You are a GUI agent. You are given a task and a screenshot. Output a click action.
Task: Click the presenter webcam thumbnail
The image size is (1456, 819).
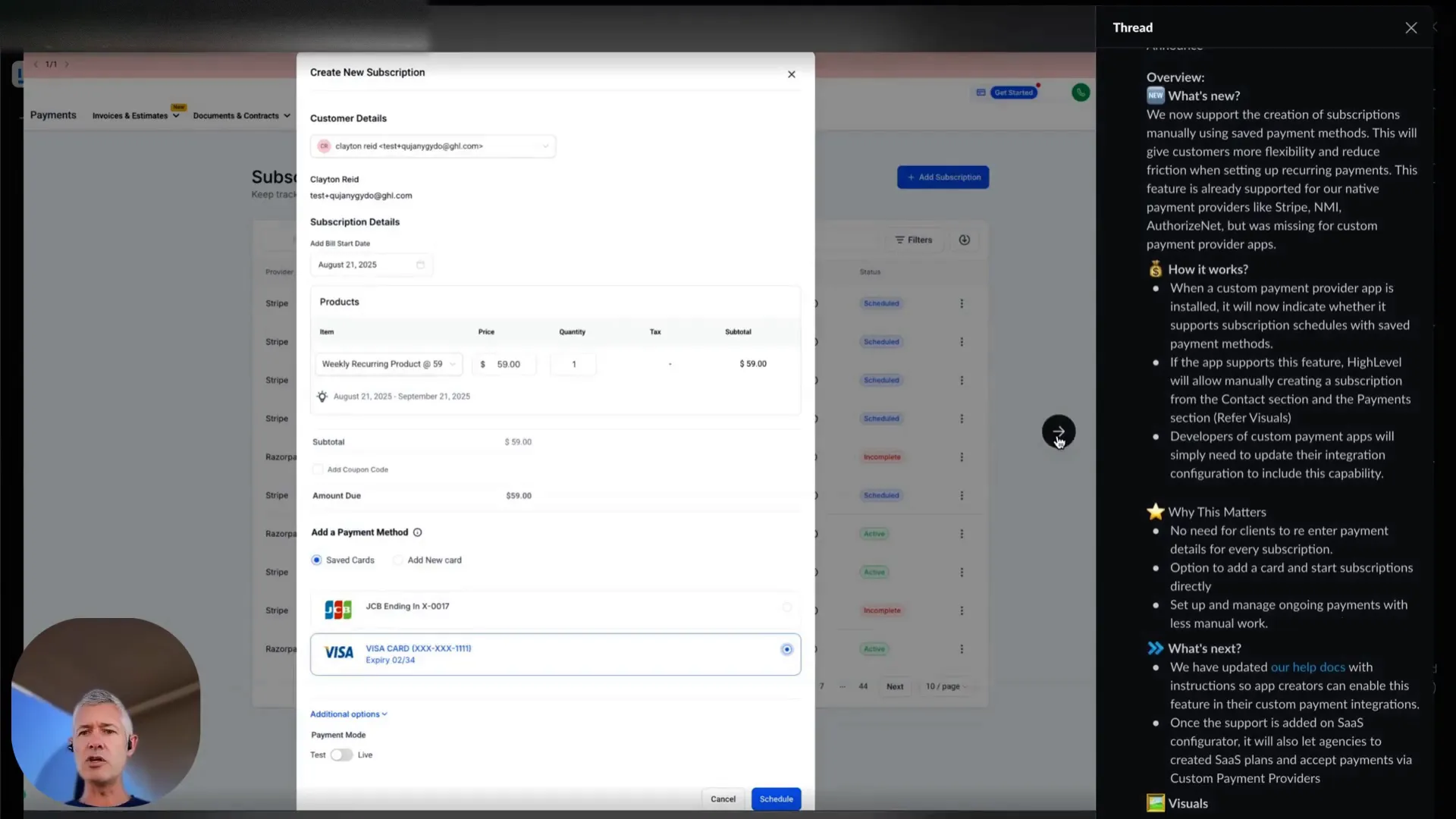point(105,713)
